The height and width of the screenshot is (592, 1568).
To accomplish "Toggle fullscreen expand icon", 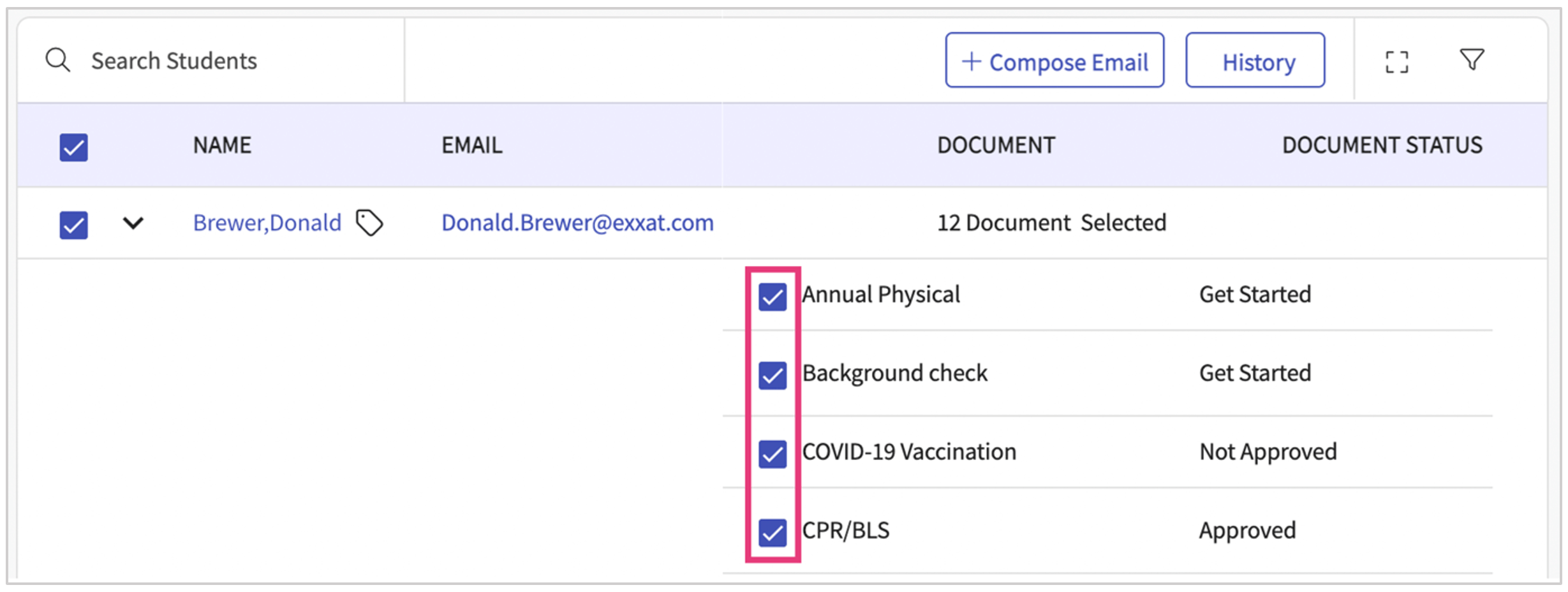I will point(1396,62).
